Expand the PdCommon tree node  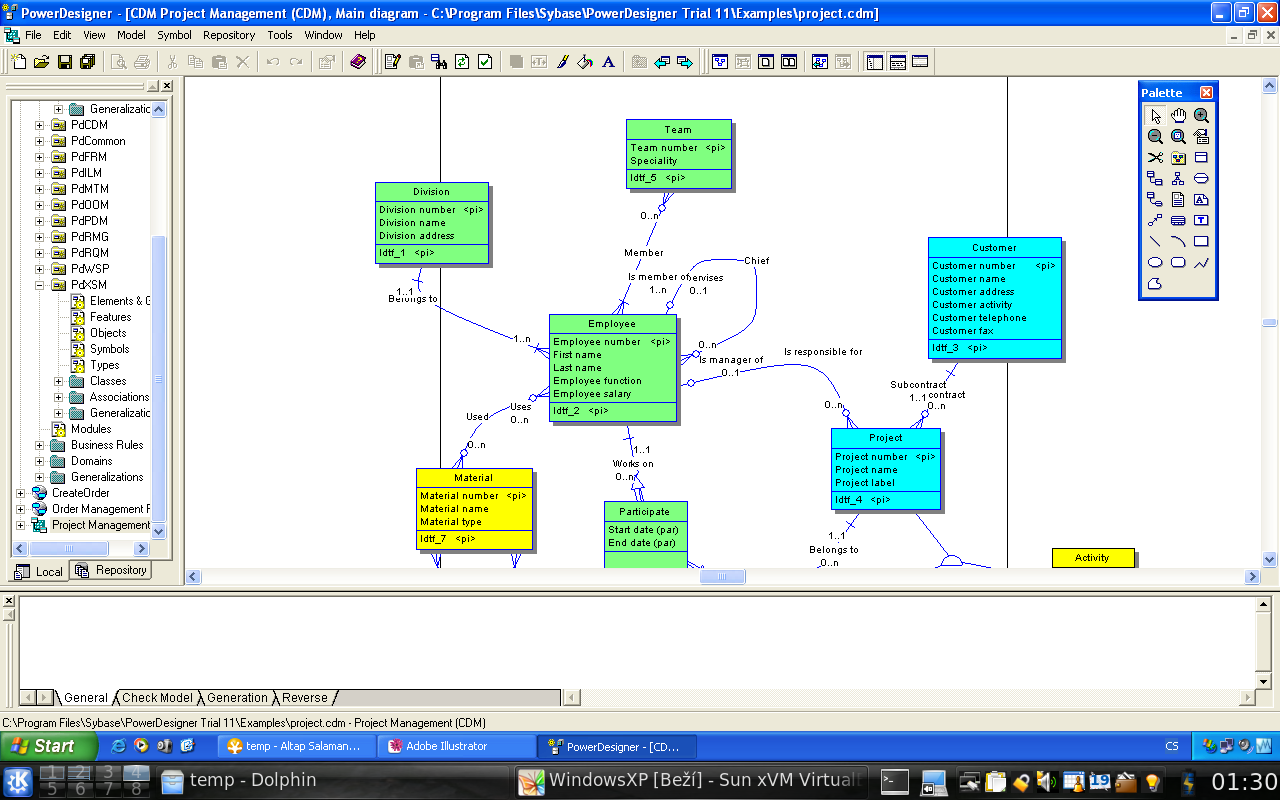[x=40, y=141]
